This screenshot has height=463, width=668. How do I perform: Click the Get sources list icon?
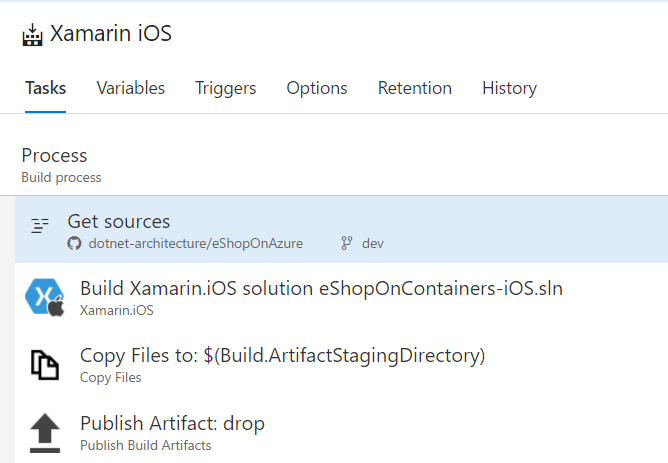(40, 225)
